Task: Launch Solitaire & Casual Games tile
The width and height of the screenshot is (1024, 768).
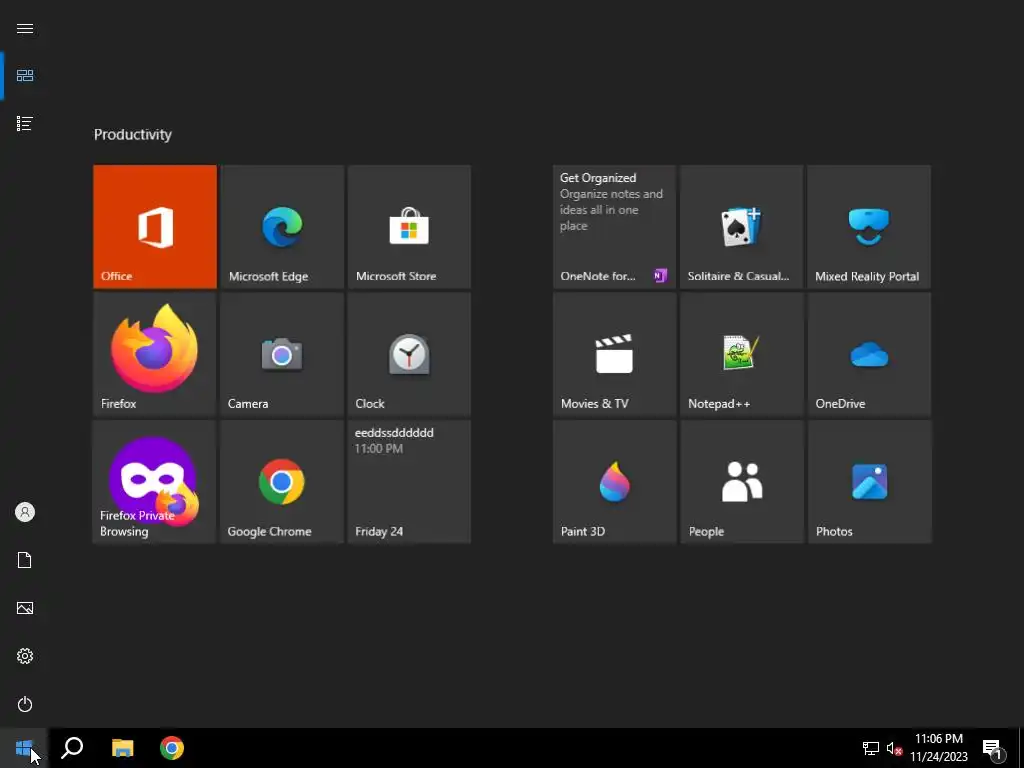Action: 742,226
